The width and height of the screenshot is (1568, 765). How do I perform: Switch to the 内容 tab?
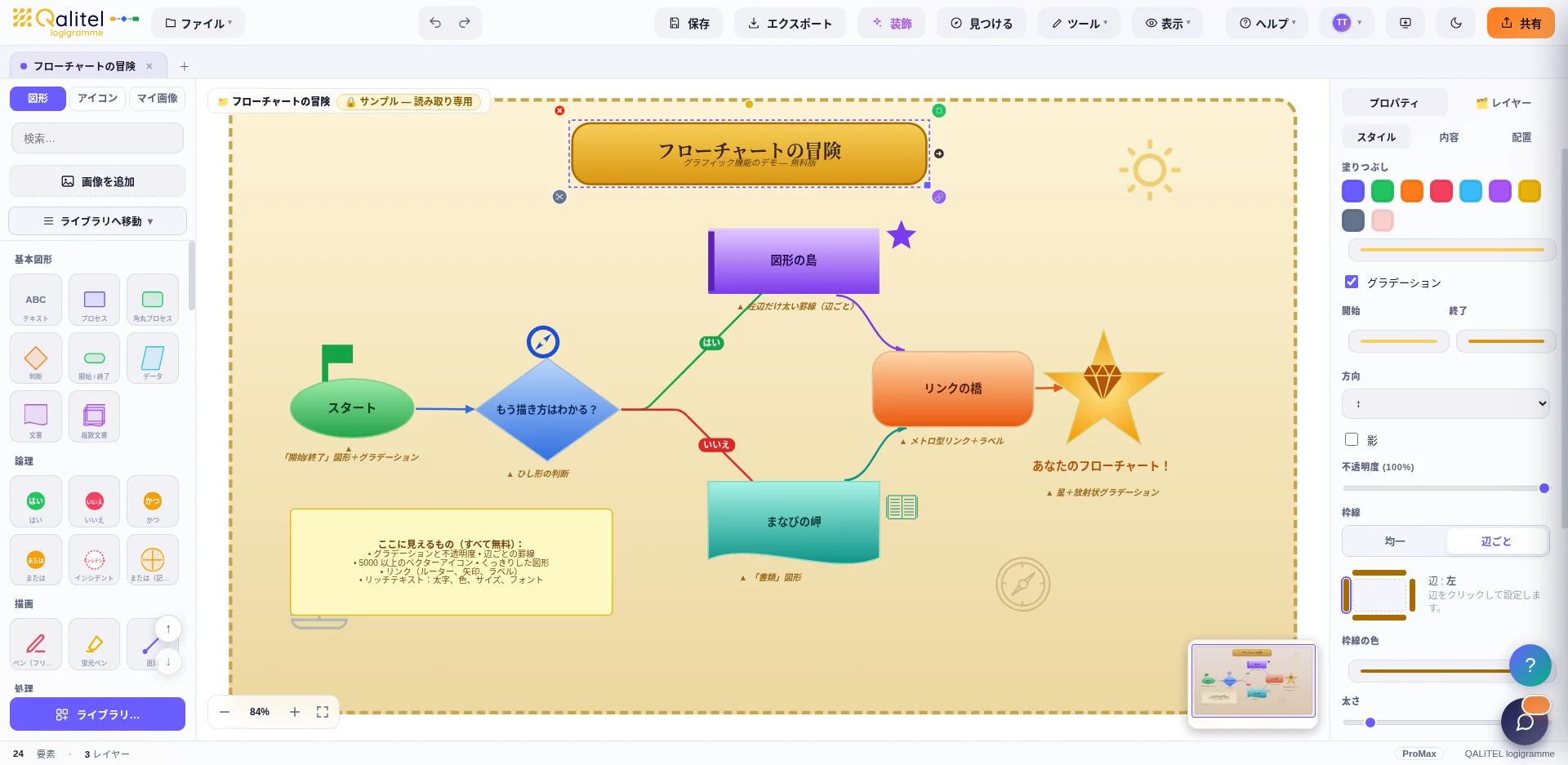(x=1449, y=137)
